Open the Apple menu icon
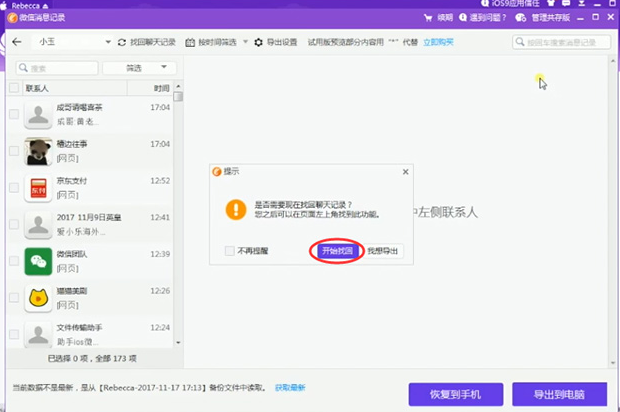Viewport: 620px width, 412px height. click(x=4, y=6)
